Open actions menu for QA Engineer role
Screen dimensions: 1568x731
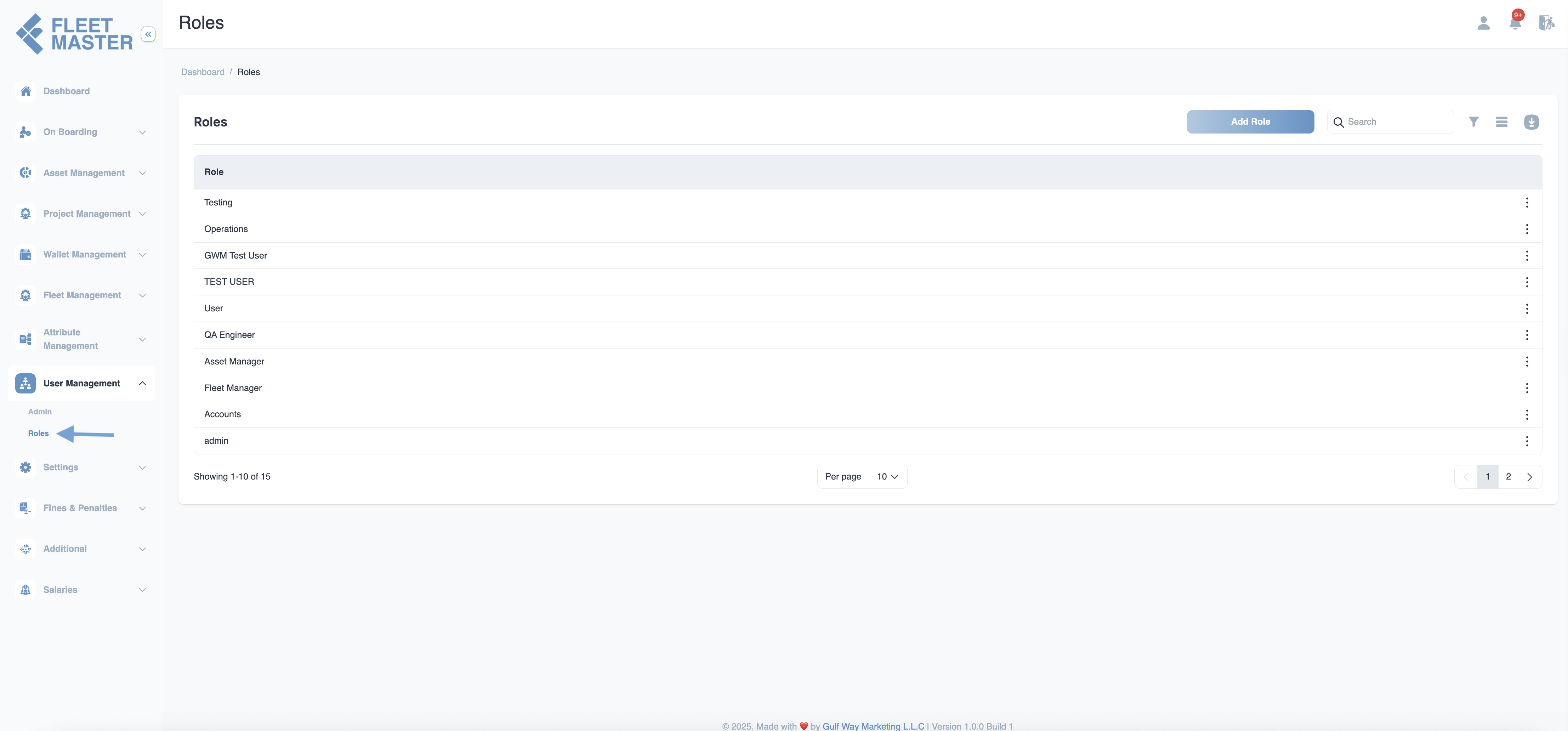[1527, 335]
